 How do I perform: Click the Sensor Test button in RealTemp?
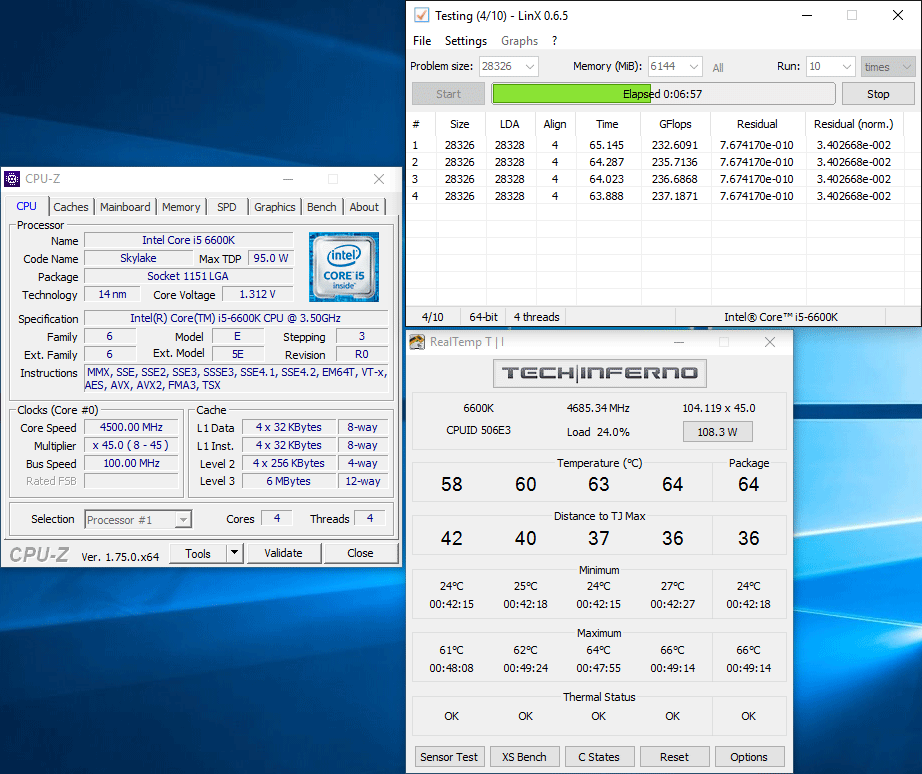tap(449, 757)
